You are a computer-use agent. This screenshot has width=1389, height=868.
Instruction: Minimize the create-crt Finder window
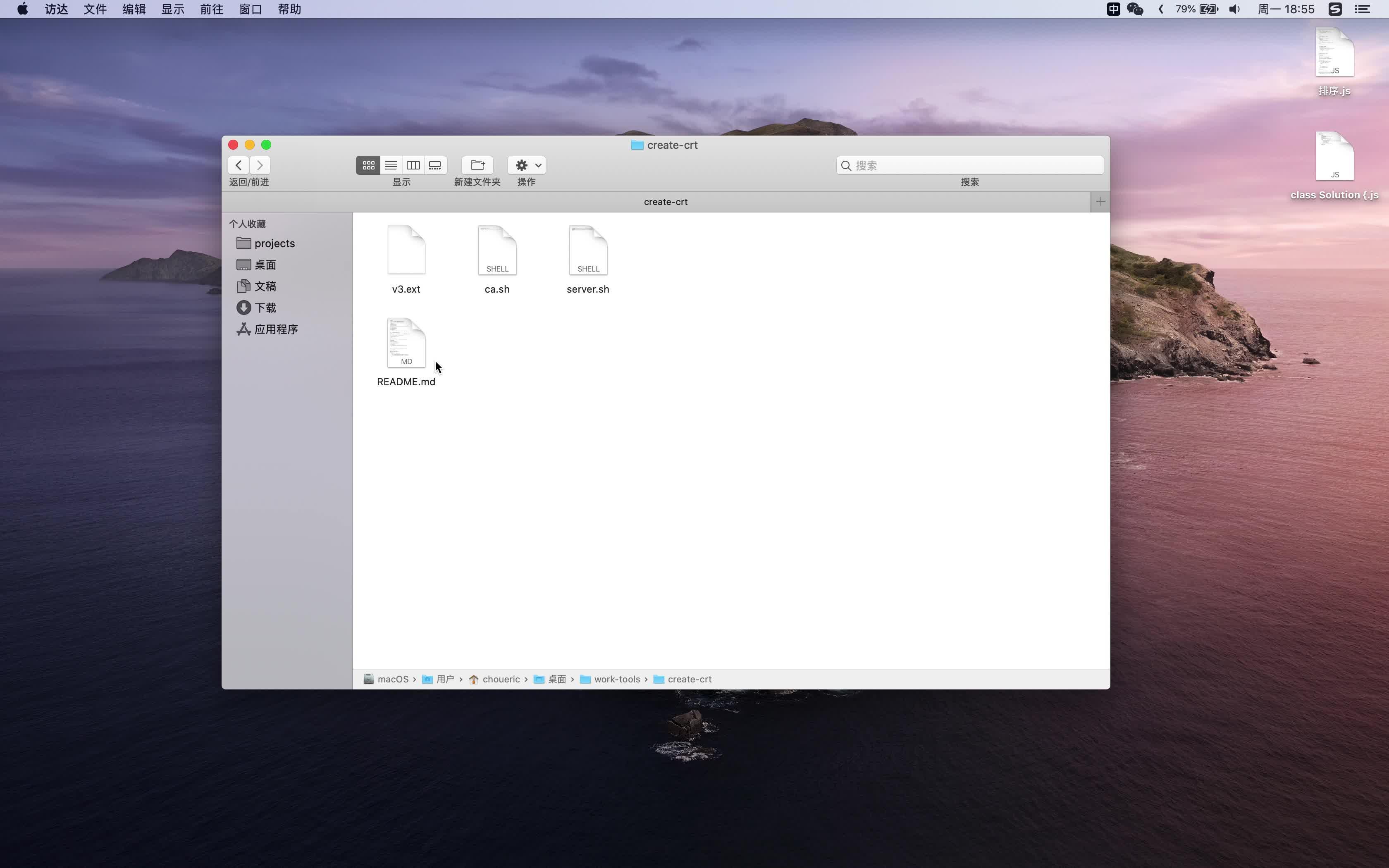click(x=250, y=145)
